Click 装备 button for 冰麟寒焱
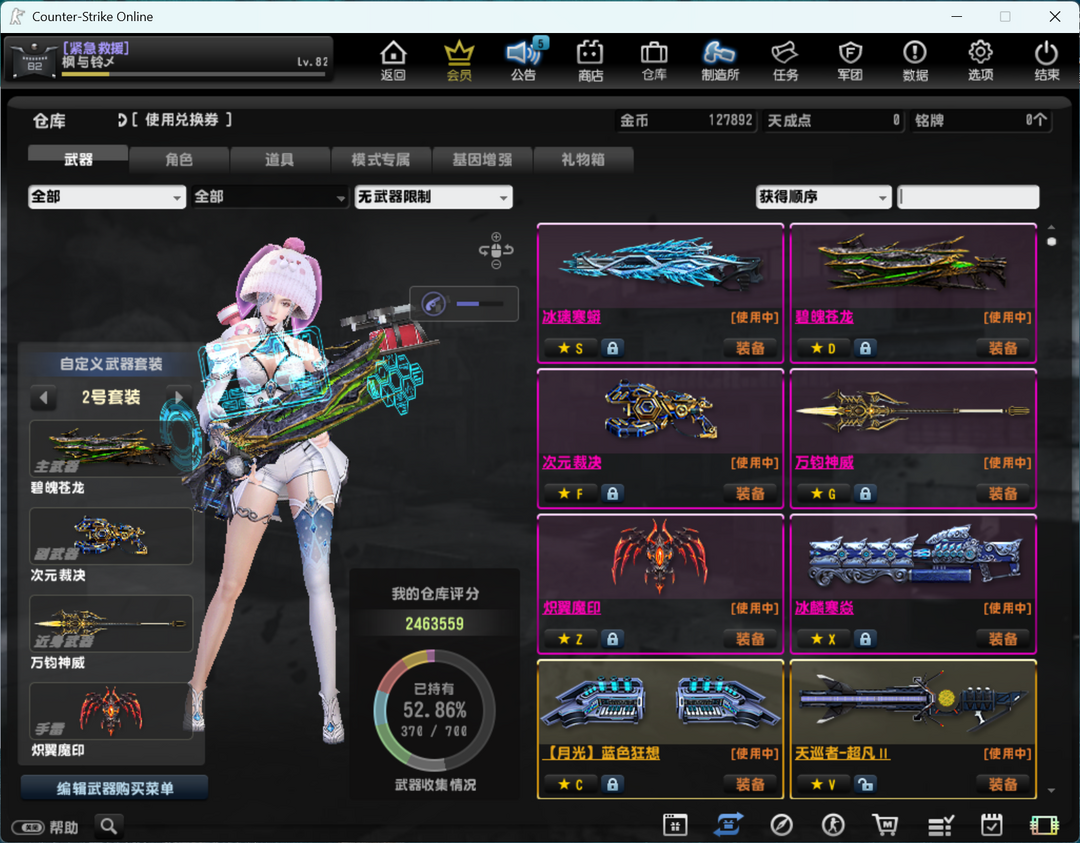1080x843 pixels. tap(1003, 639)
